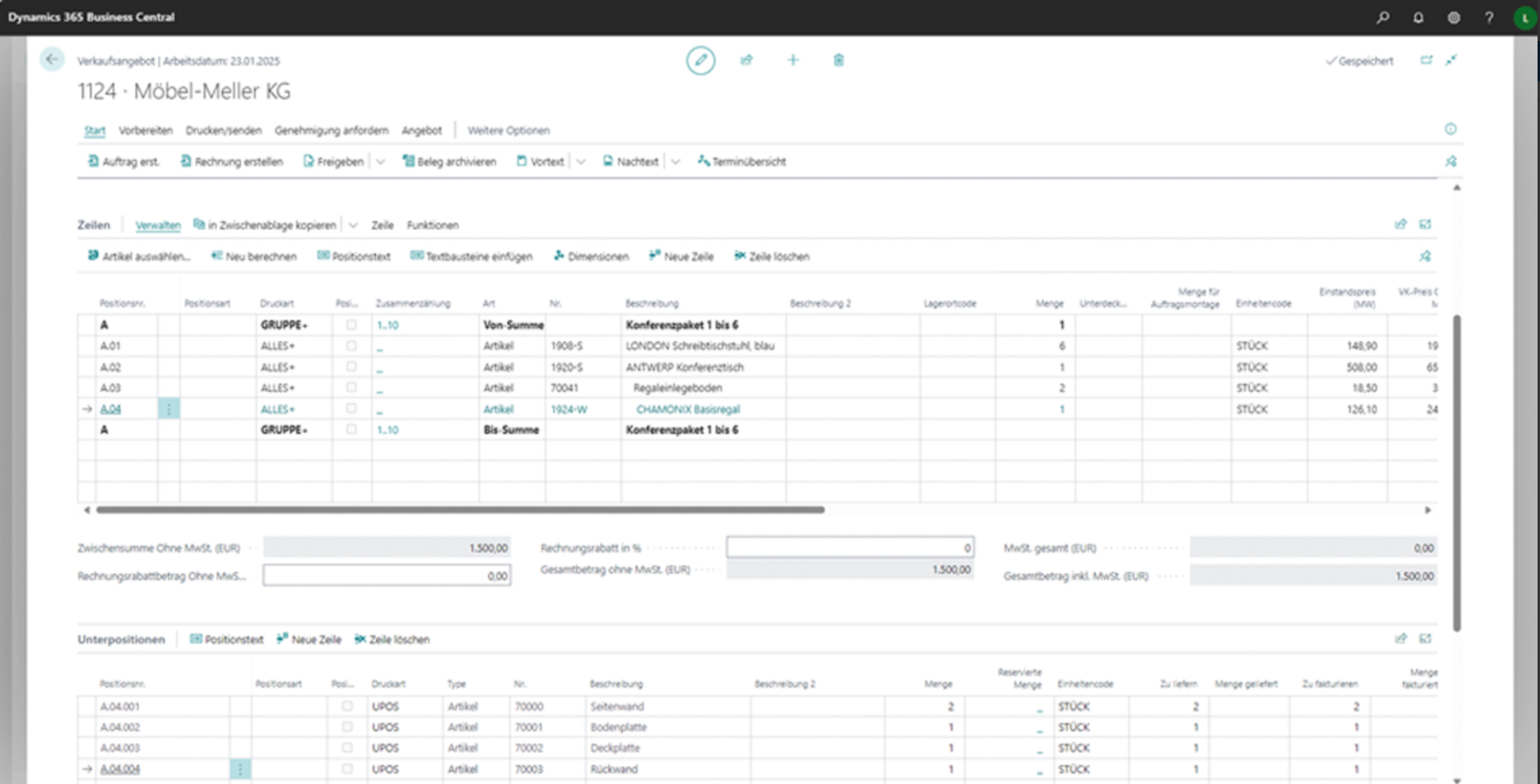
Task: Toggle checkbox in Bis-Summe row
Action: [x=351, y=430]
